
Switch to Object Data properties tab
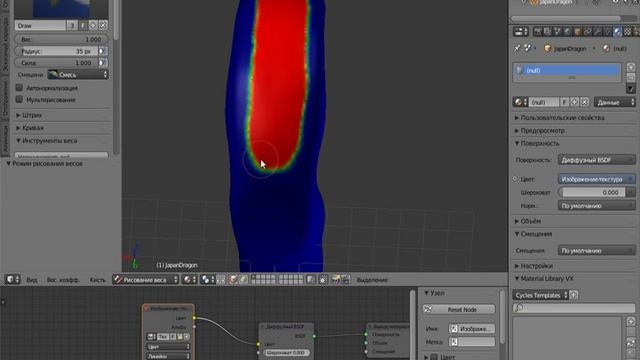click(x=607, y=31)
